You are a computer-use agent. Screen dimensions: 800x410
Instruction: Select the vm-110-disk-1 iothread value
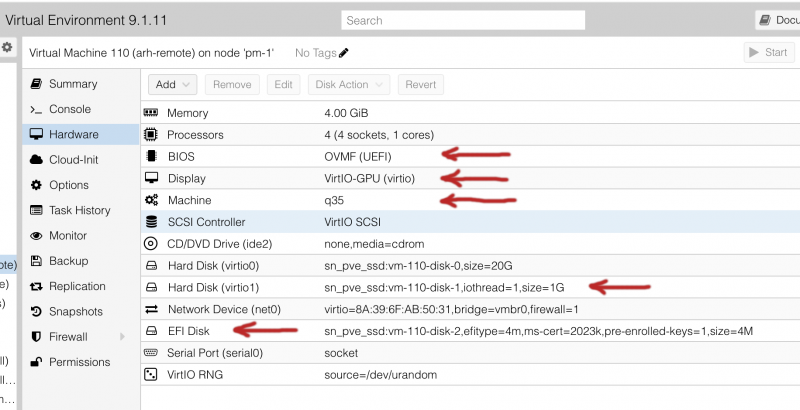[444, 288]
